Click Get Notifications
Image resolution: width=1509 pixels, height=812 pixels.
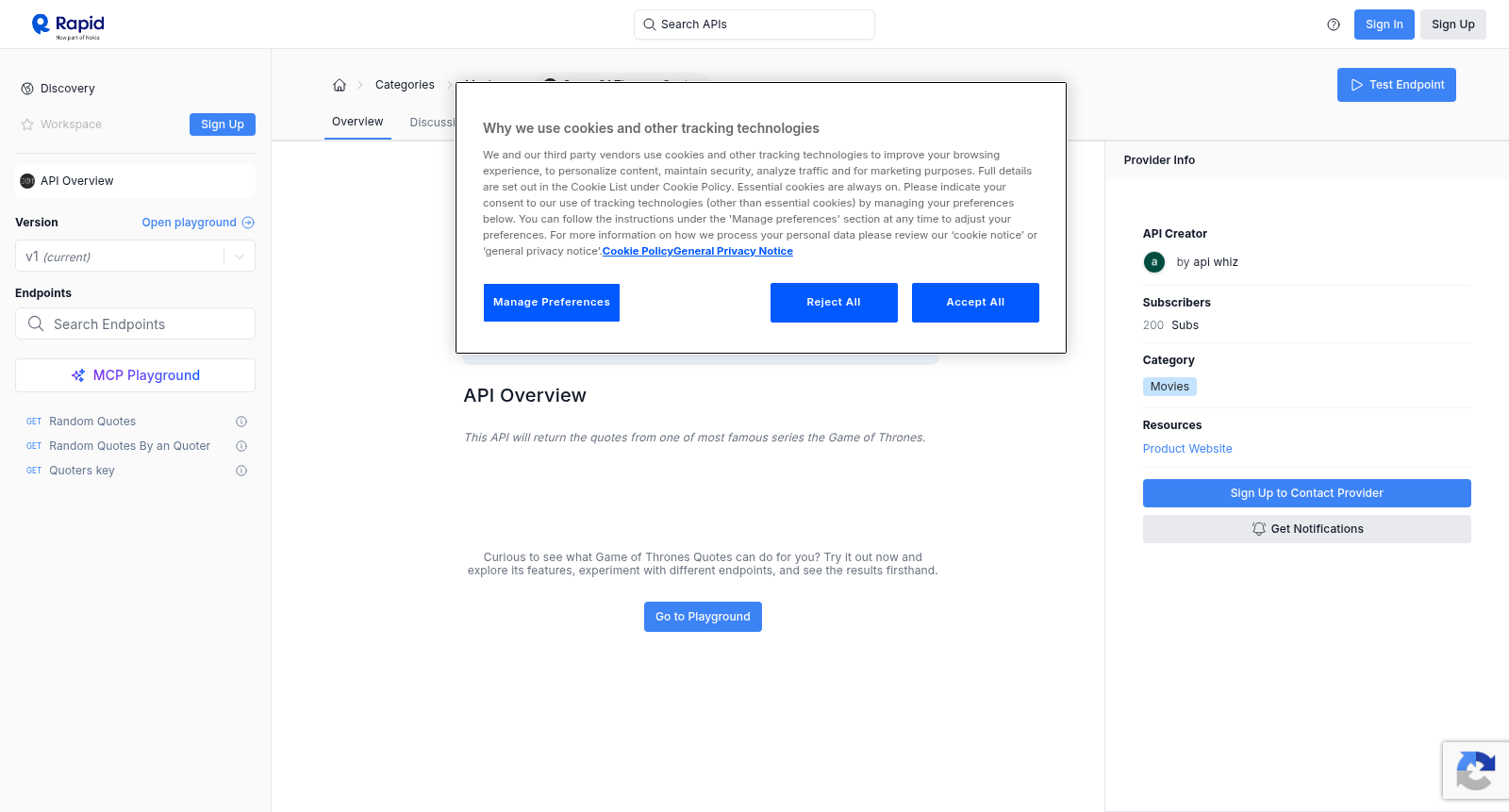tap(1307, 529)
